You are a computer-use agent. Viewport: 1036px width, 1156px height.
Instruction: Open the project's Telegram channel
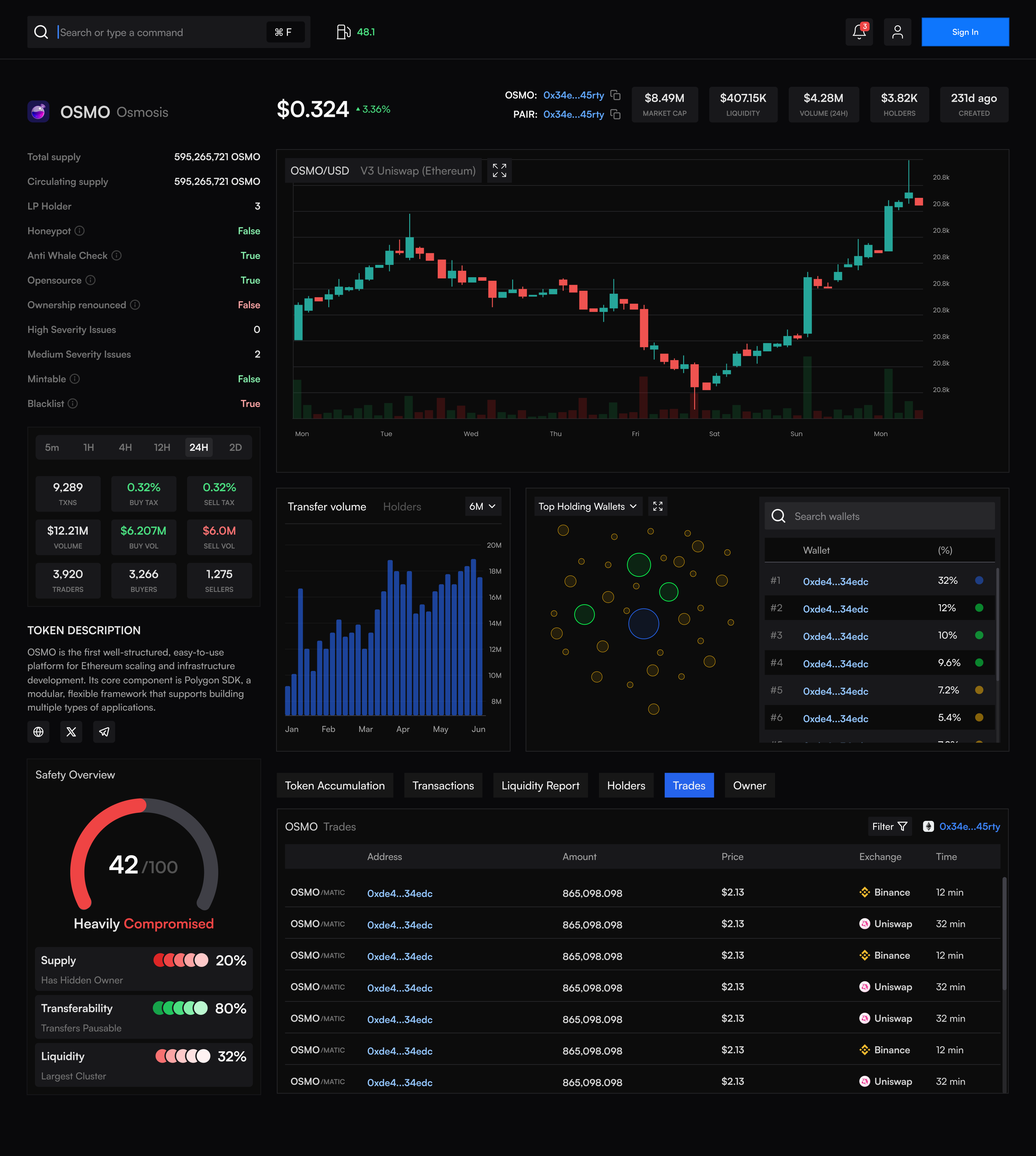104,732
